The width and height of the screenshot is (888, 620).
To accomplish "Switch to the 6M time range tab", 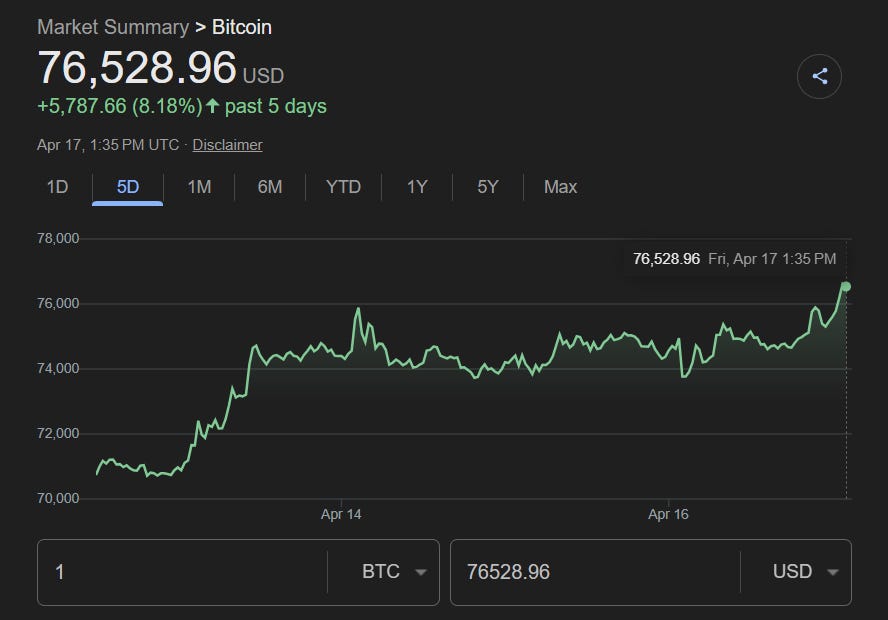I will point(270,187).
